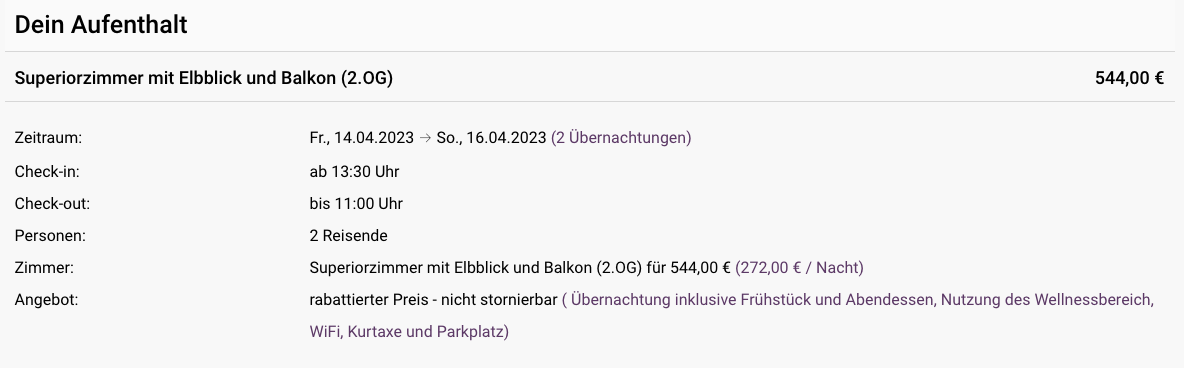The height and width of the screenshot is (368, 1184).
Task: Click 'rabattierter Preis - nicht stornierbar'
Action: click(433, 300)
